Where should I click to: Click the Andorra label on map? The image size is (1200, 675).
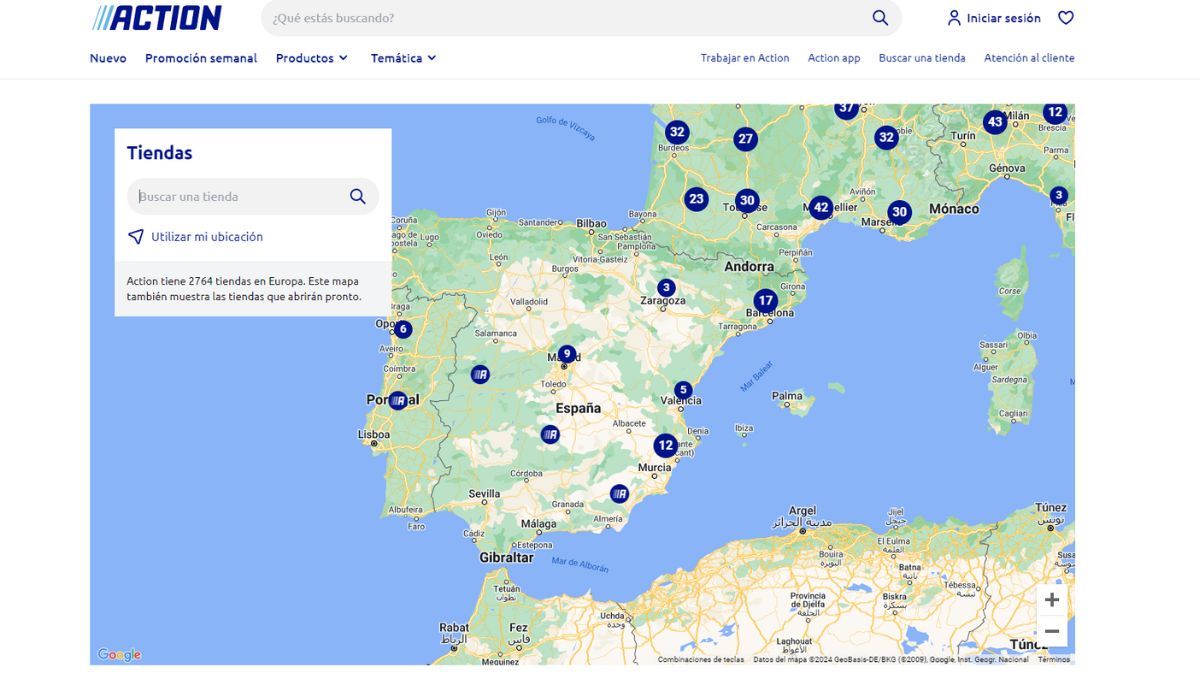pyautogui.click(x=749, y=267)
